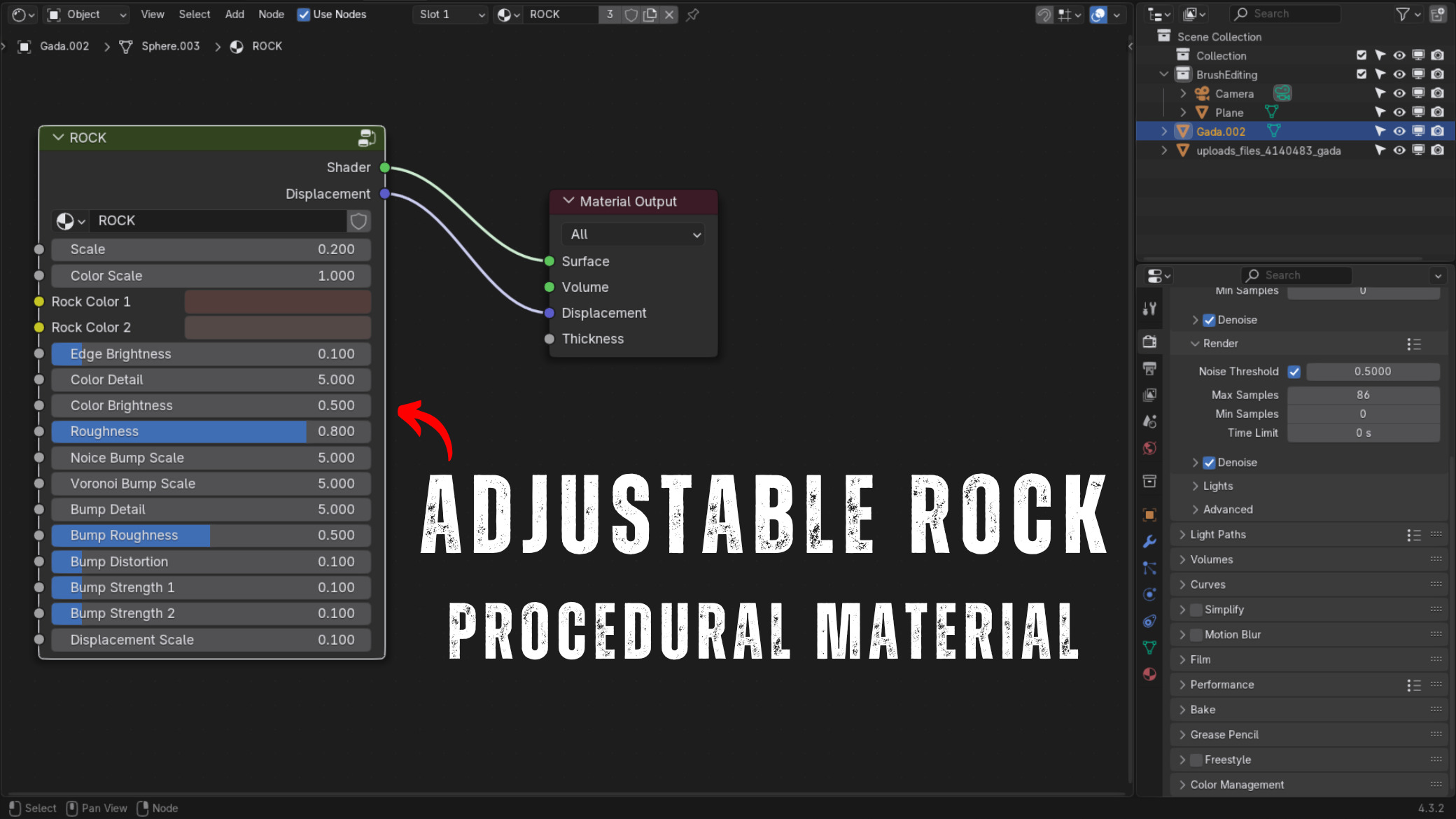The height and width of the screenshot is (819, 1456).
Task: Open the Add menu
Action: point(234,15)
